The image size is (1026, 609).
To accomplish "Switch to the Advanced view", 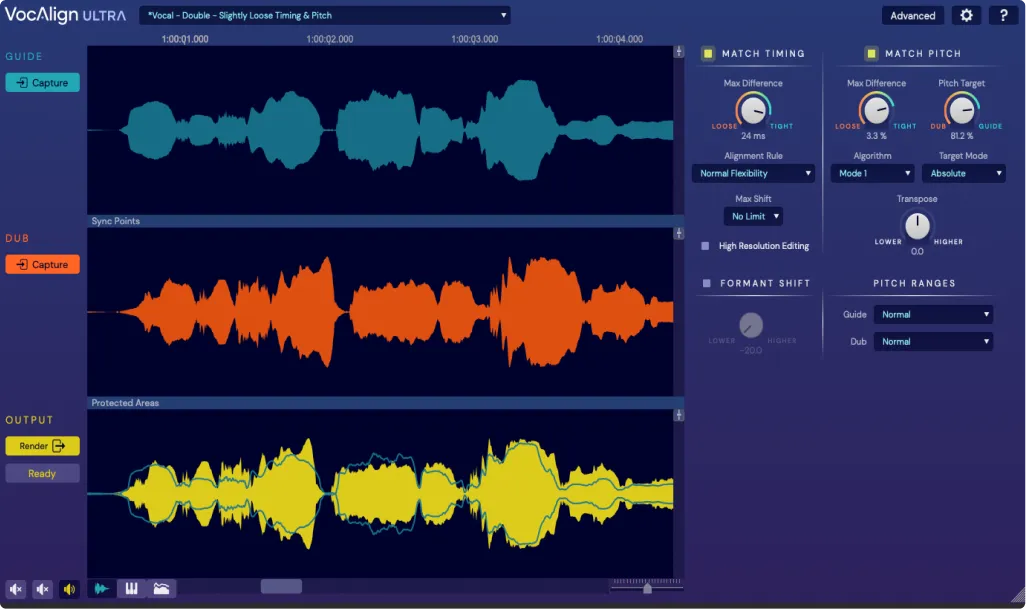I will tap(912, 15).
